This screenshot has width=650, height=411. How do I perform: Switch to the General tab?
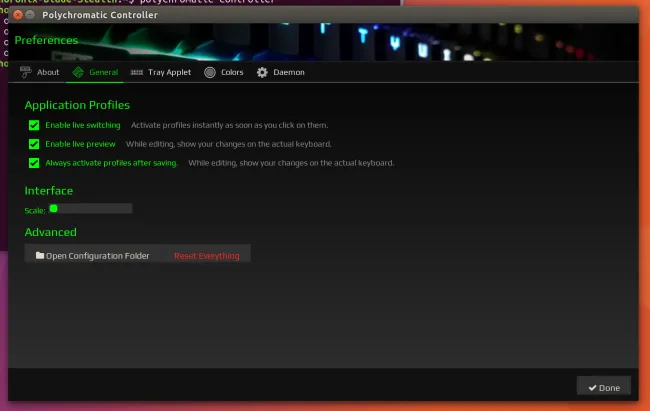pos(95,72)
